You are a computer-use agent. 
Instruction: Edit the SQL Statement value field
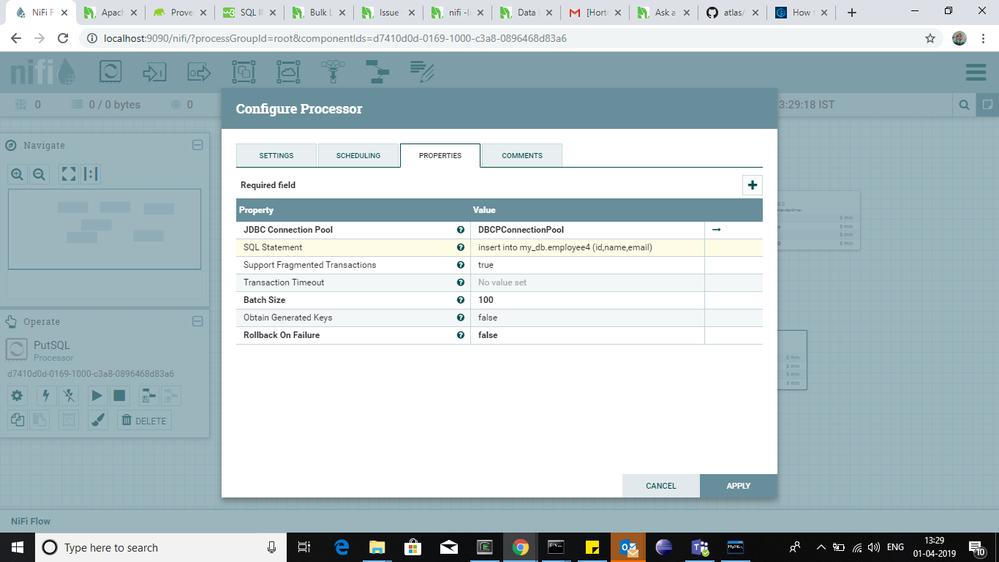tap(587, 247)
